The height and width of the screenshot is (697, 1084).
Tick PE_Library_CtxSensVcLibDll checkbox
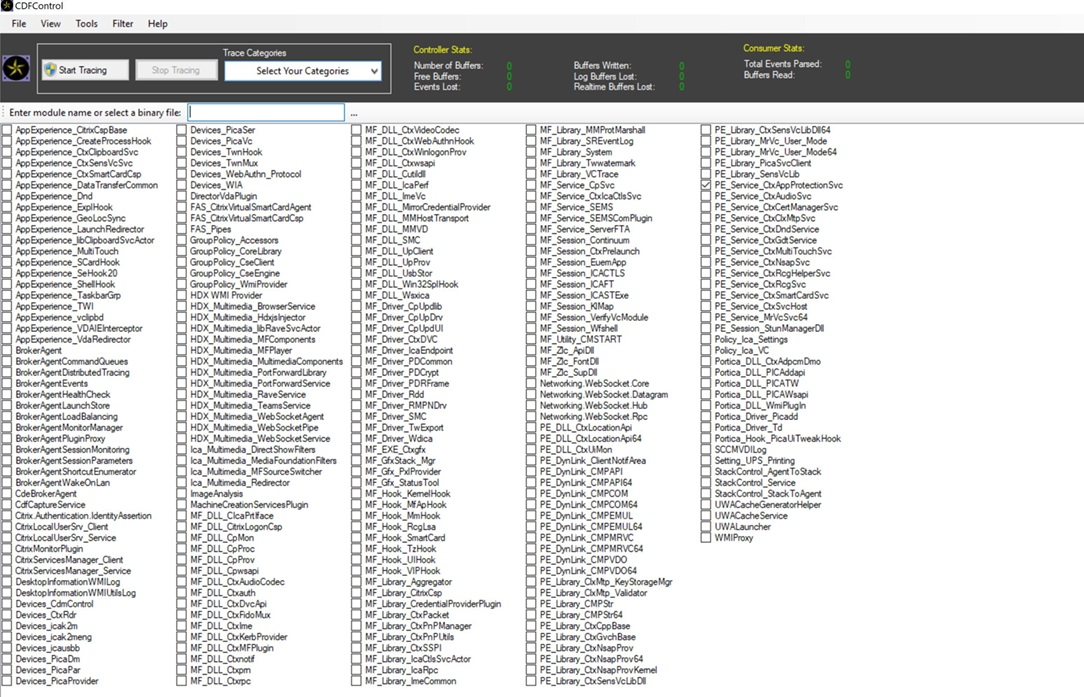point(531,681)
